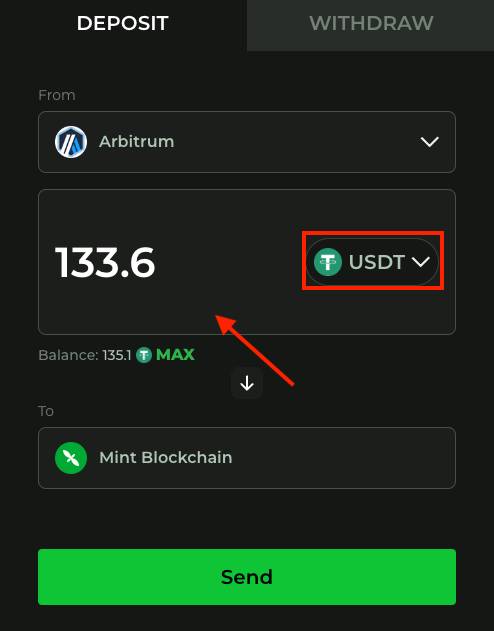The width and height of the screenshot is (494, 631).
Task: Click the 133.6 amount input field
Action: pyautogui.click(x=169, y=262)
